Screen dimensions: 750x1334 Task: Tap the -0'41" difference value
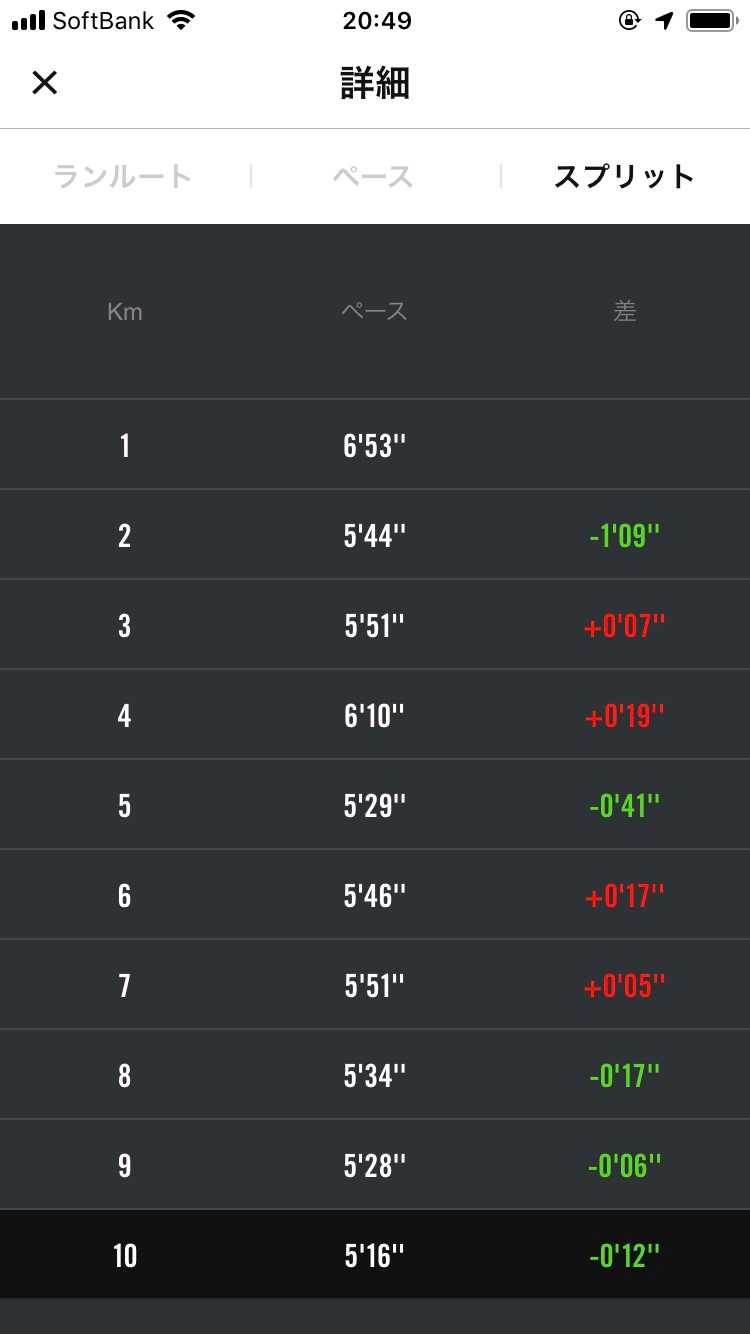[624, 806]
